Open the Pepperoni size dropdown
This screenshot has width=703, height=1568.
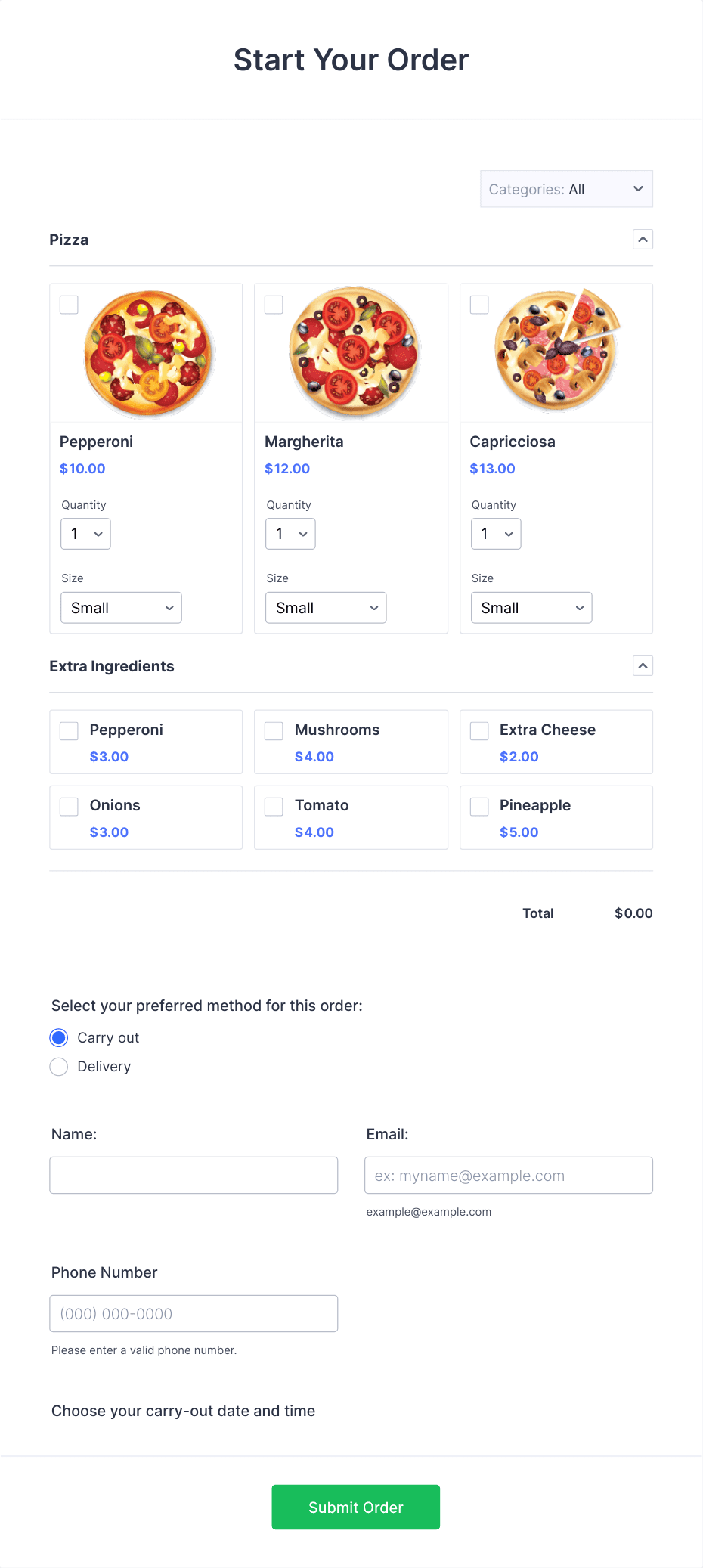click(x=120, y=607)
